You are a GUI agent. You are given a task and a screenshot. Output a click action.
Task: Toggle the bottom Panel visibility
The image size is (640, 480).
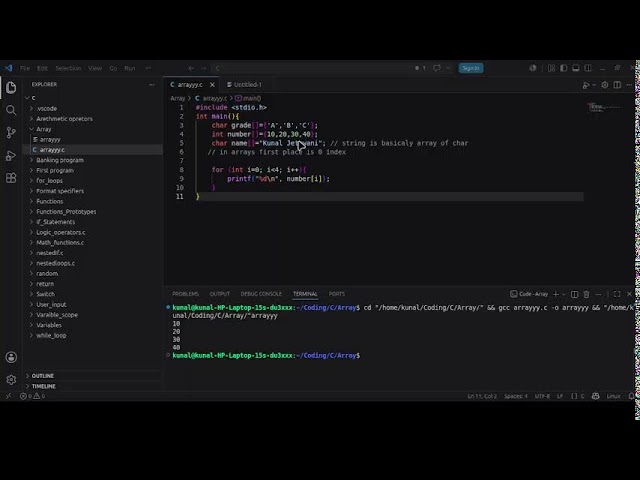click(x=576, y=68)
